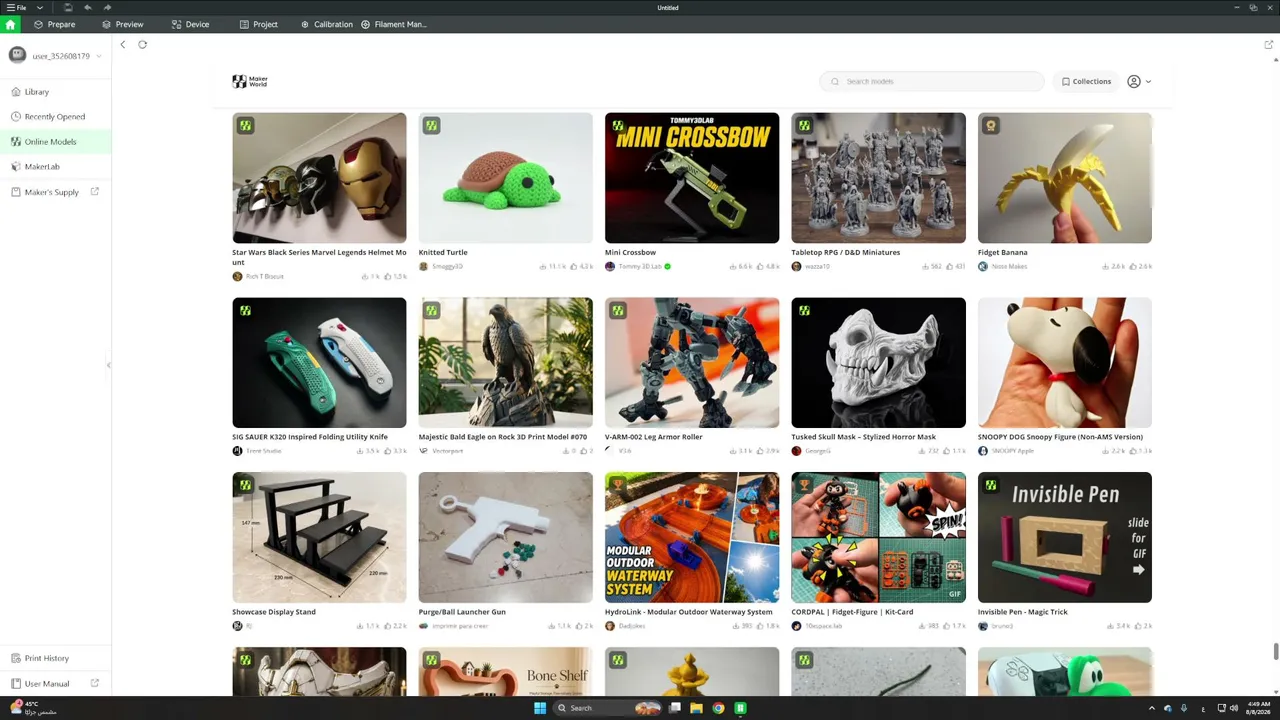Save the project with the disk icon
The height and width of the screenshot is (720, 1280).
click(67, 7)
